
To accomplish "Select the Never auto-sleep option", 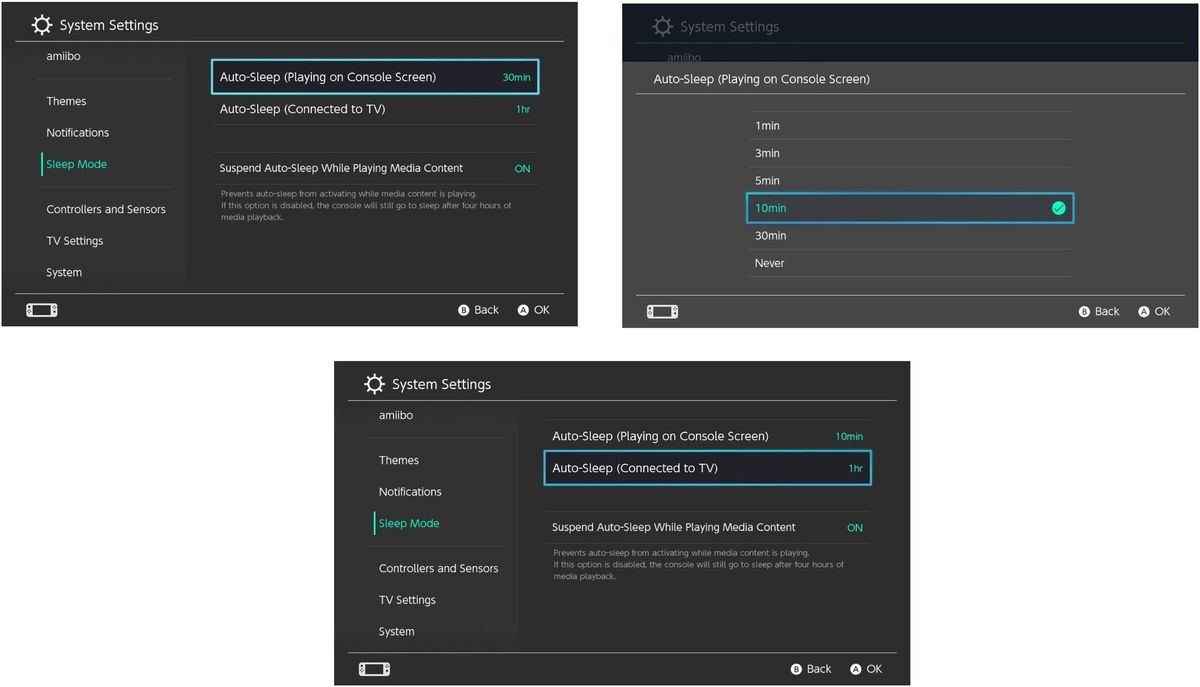I will pyautogui.click(x=910, y=263).
